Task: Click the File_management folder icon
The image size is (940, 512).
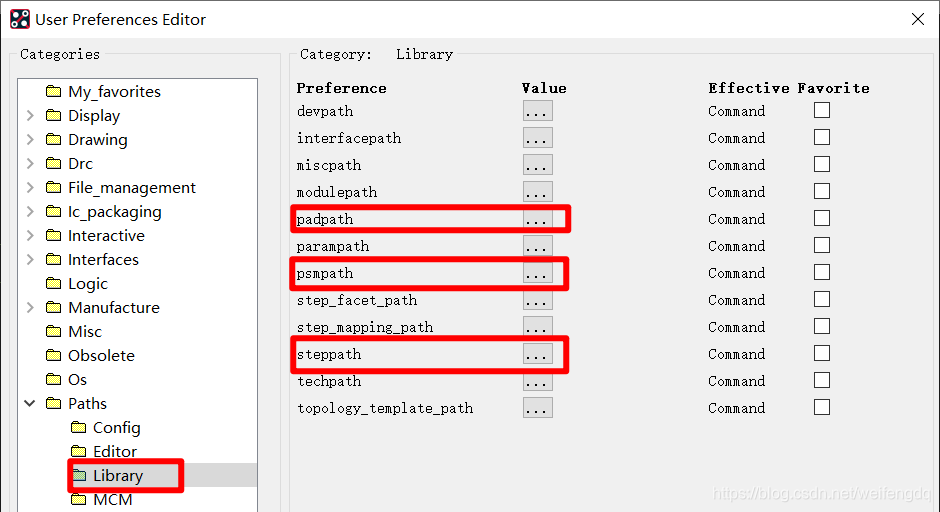Action: pyautogui.click(x=53, y=187)
